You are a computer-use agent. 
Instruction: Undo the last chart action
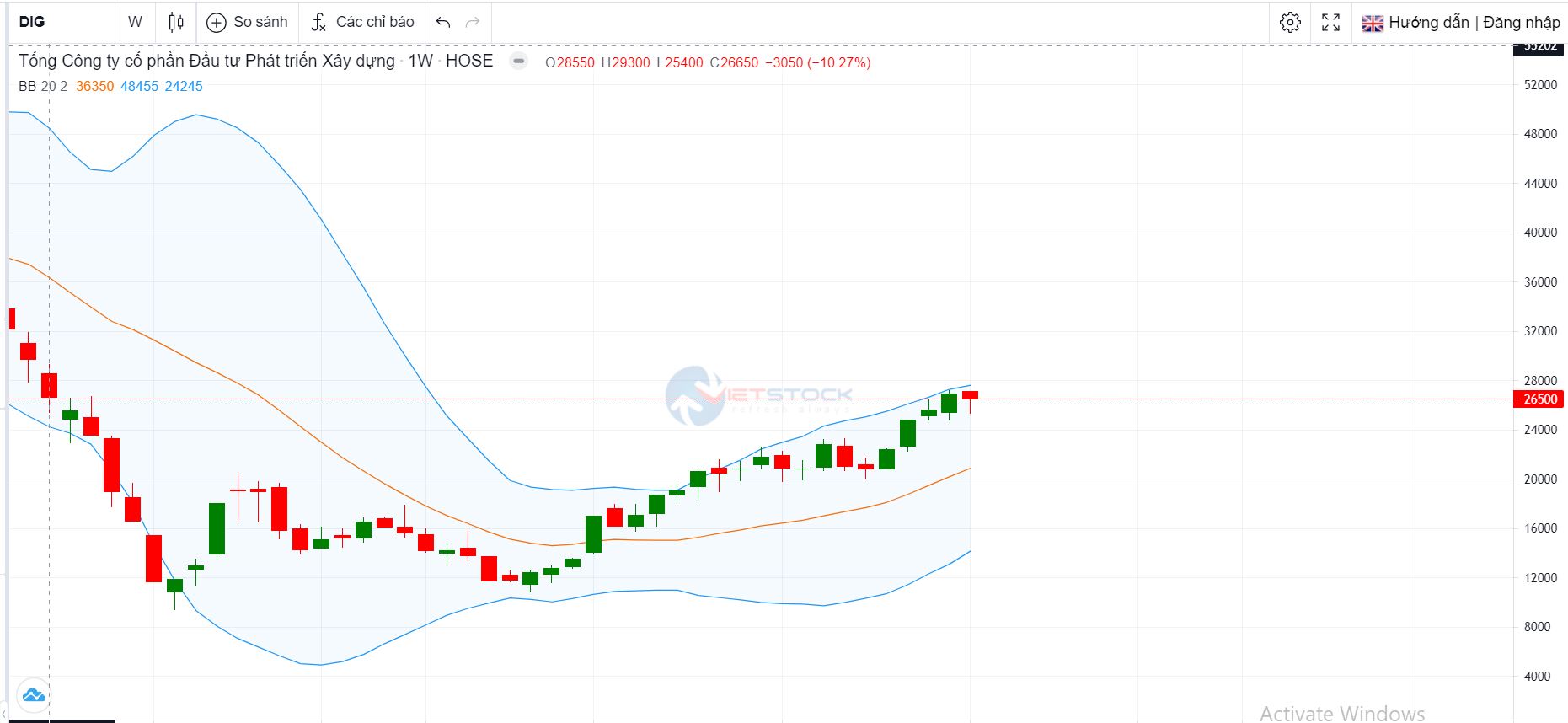click(443, 22)
